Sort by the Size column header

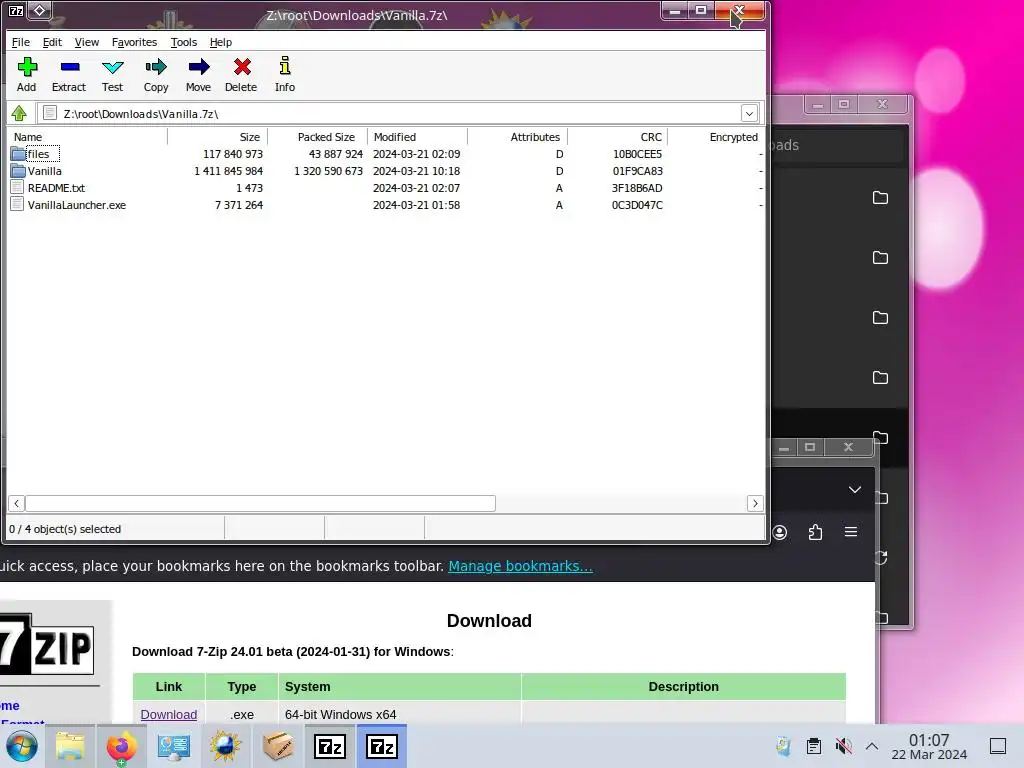[x=217, y=137]
